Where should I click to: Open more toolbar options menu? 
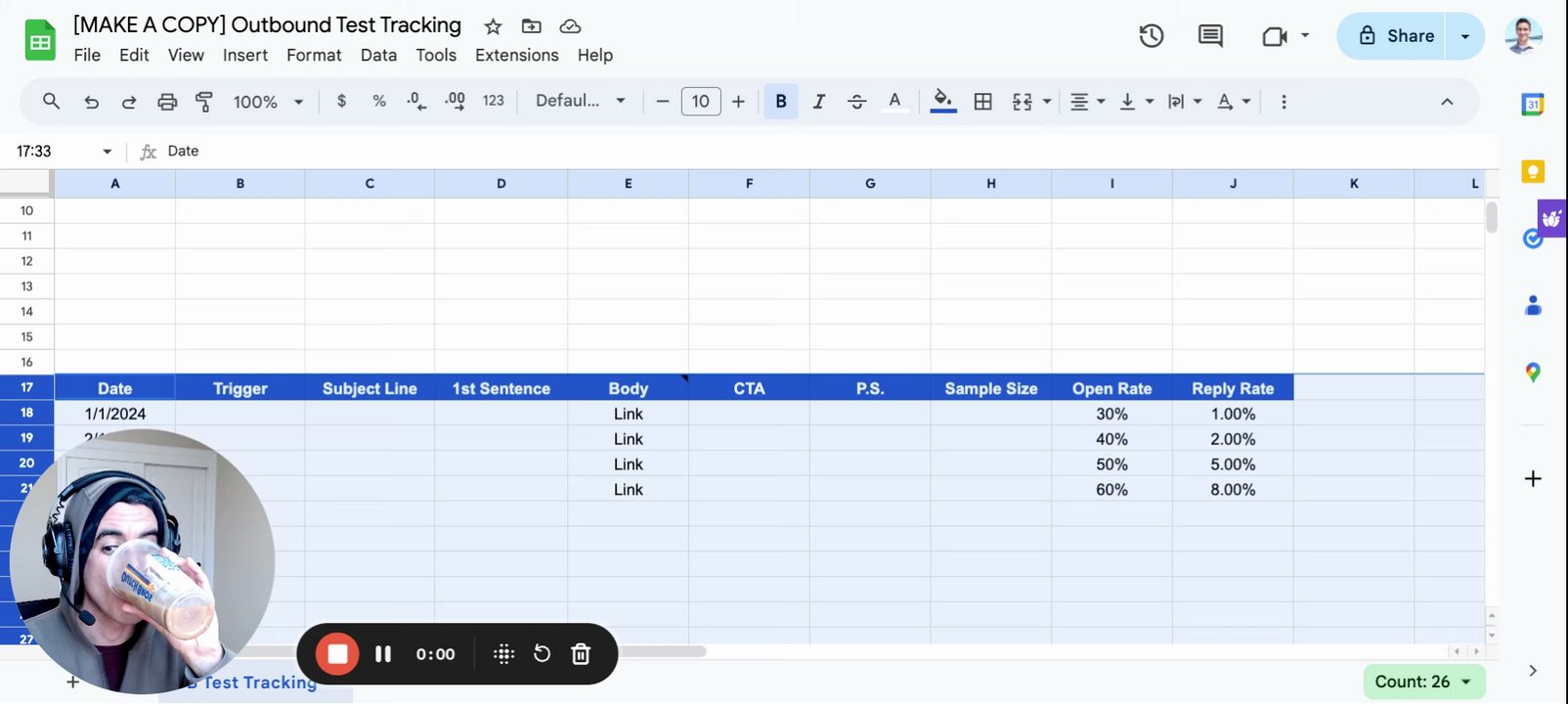(1284, 101)
